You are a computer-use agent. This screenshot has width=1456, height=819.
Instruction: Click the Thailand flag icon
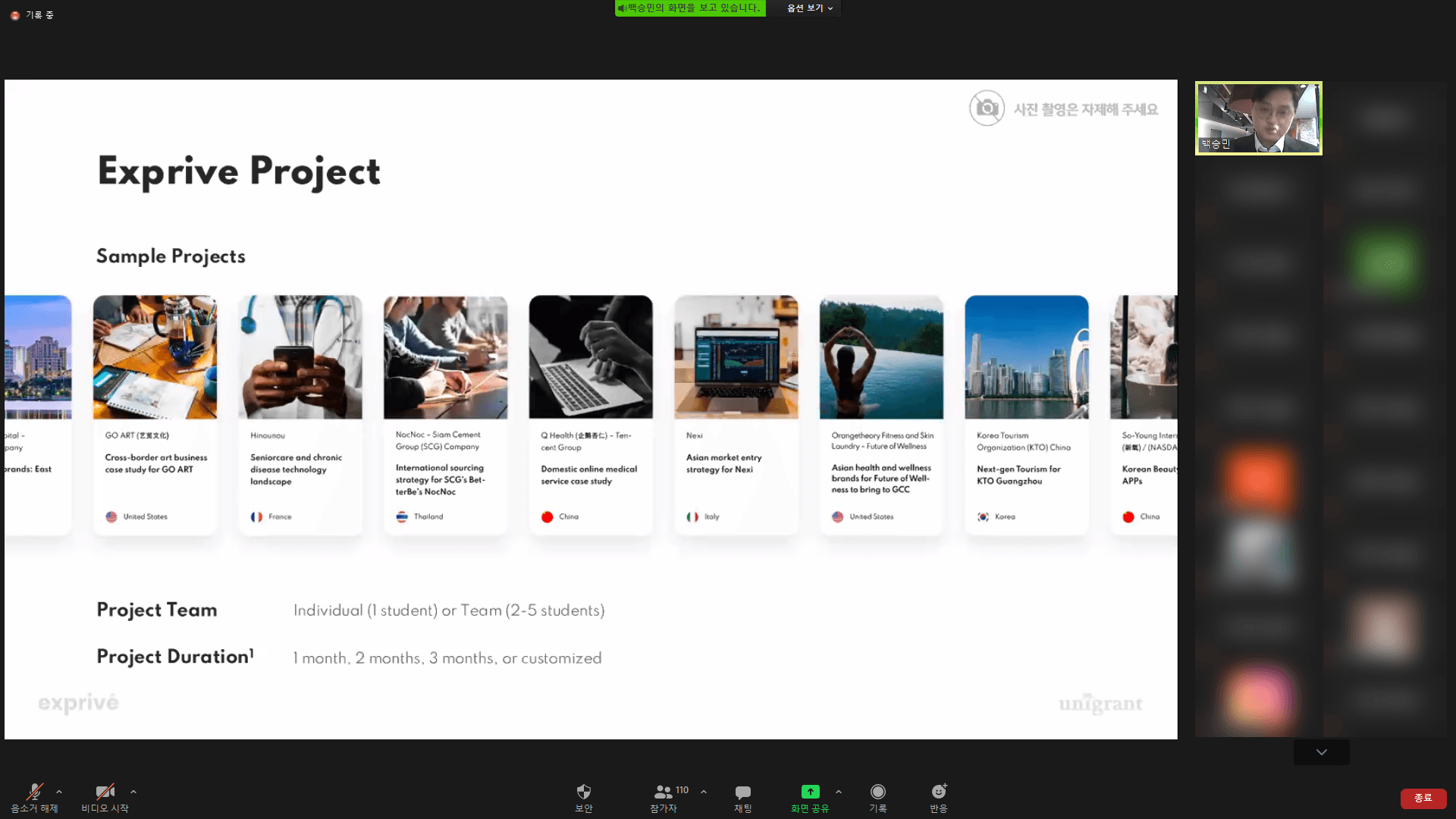click(402, 517)
